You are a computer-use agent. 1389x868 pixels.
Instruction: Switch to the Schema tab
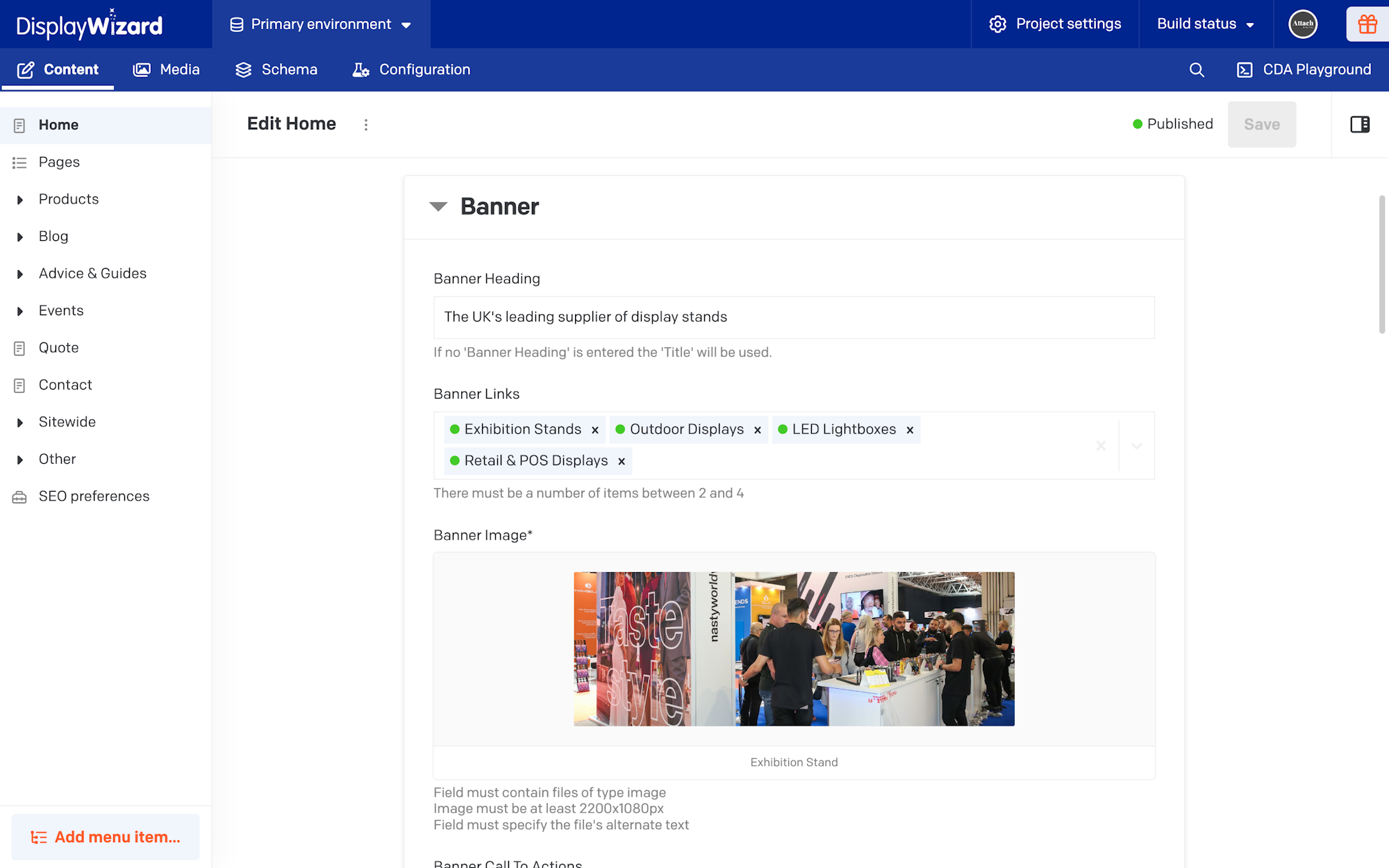(276, 69)
